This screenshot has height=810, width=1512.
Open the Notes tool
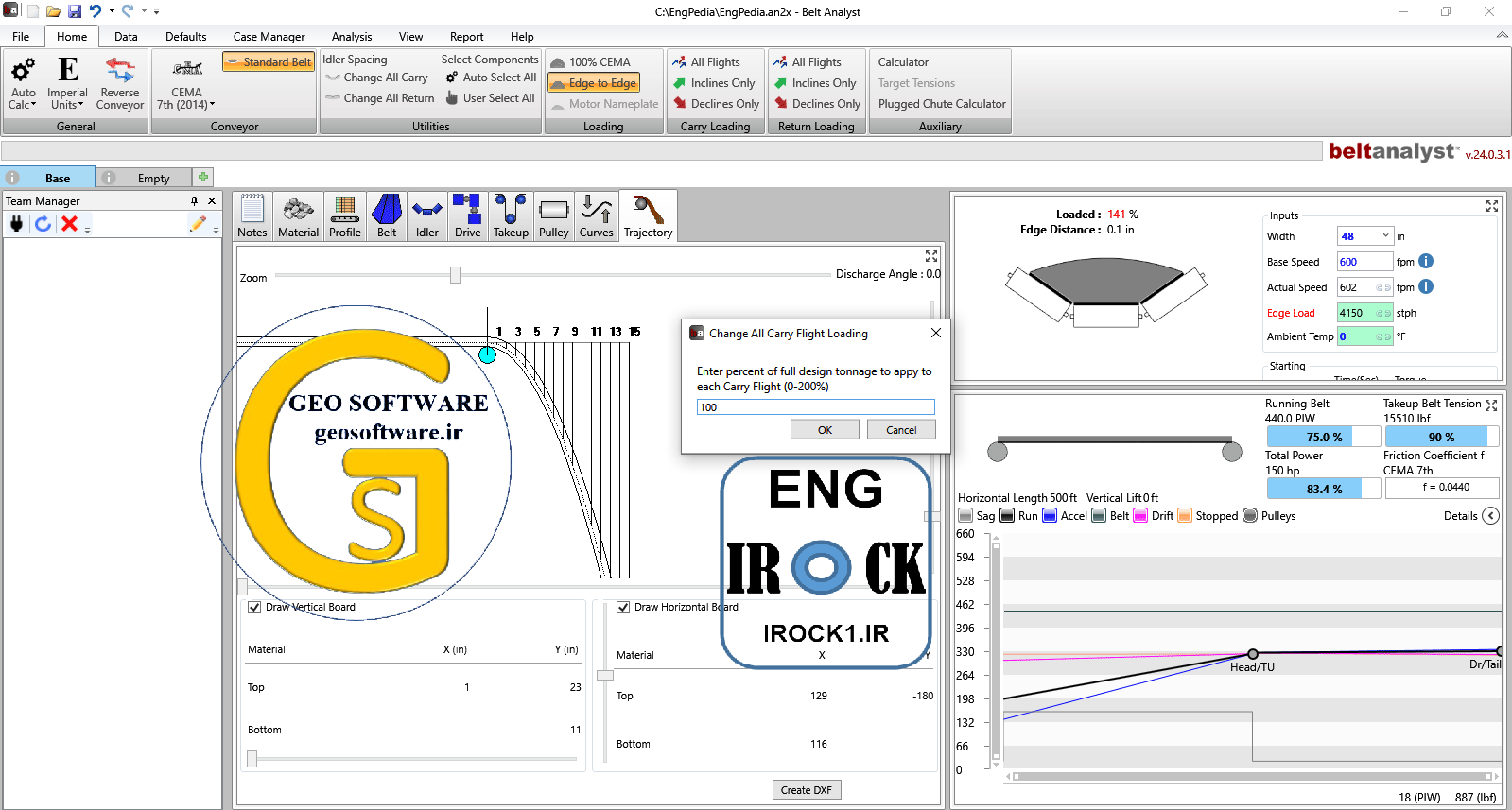[x=252, y=216]
